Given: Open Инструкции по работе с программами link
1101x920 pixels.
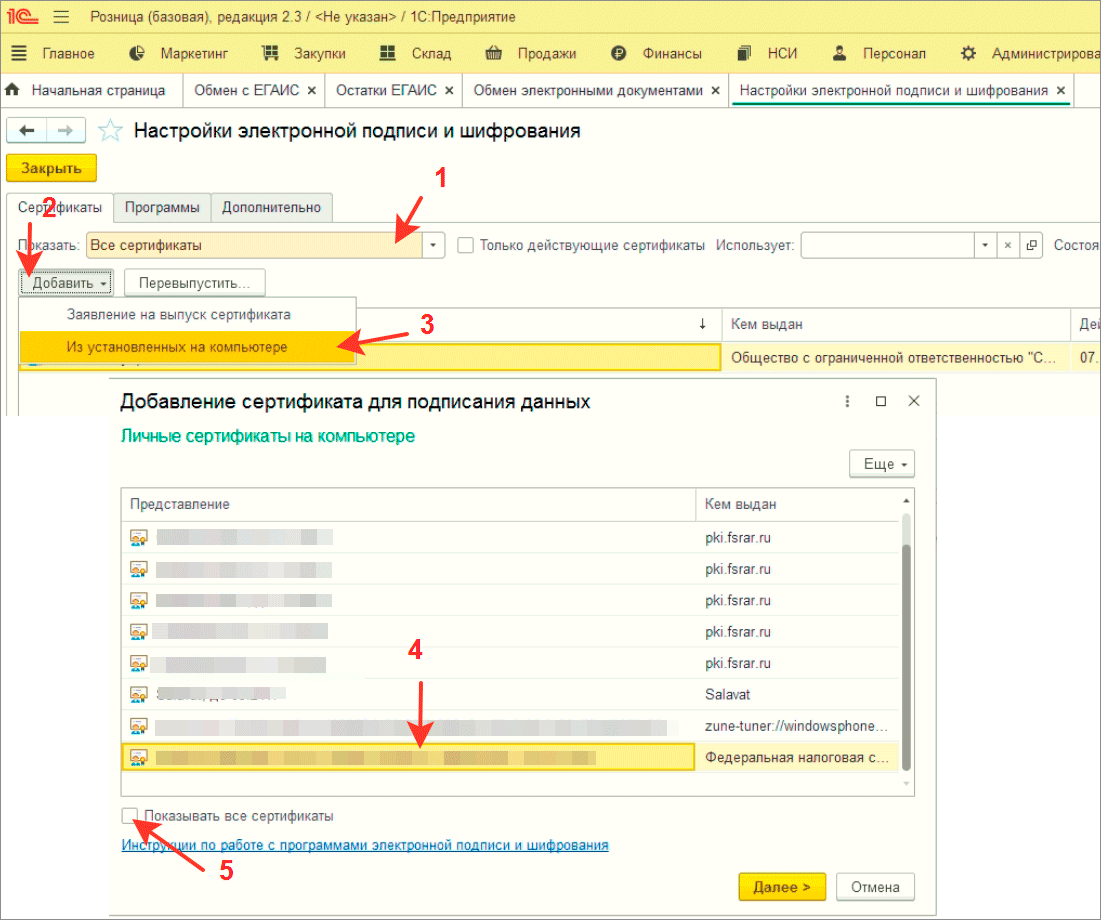Looking at the screenshot, I should [x=364, y=846].
